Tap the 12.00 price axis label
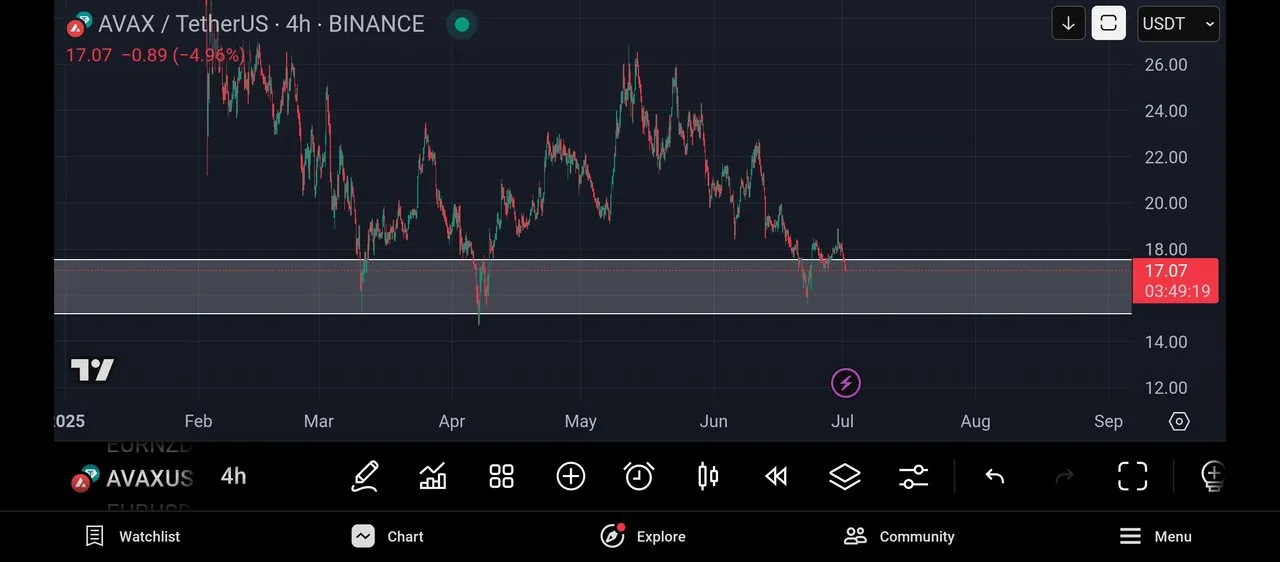 pos(1166,388)
